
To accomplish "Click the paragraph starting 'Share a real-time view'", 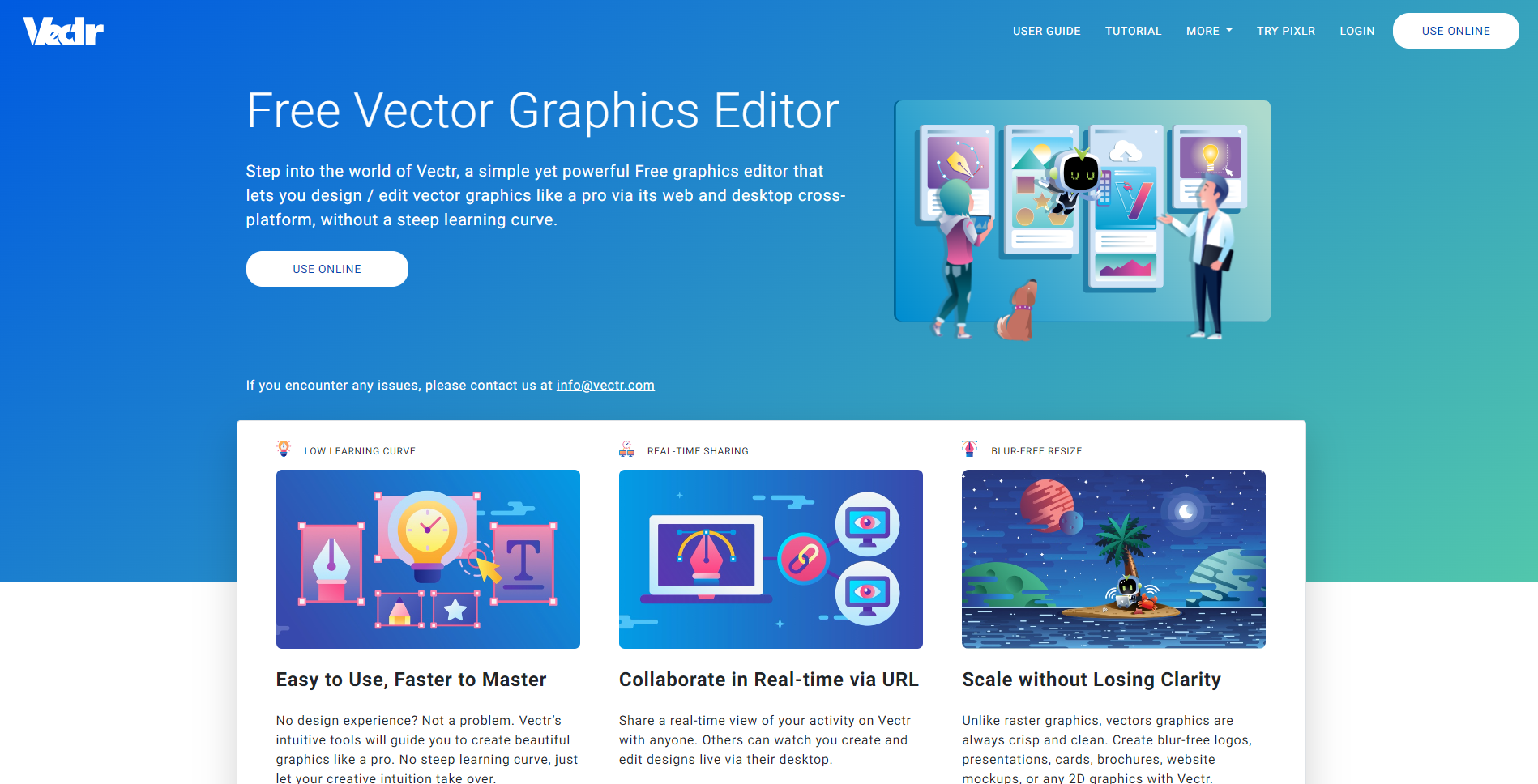I will click(765, 739).
